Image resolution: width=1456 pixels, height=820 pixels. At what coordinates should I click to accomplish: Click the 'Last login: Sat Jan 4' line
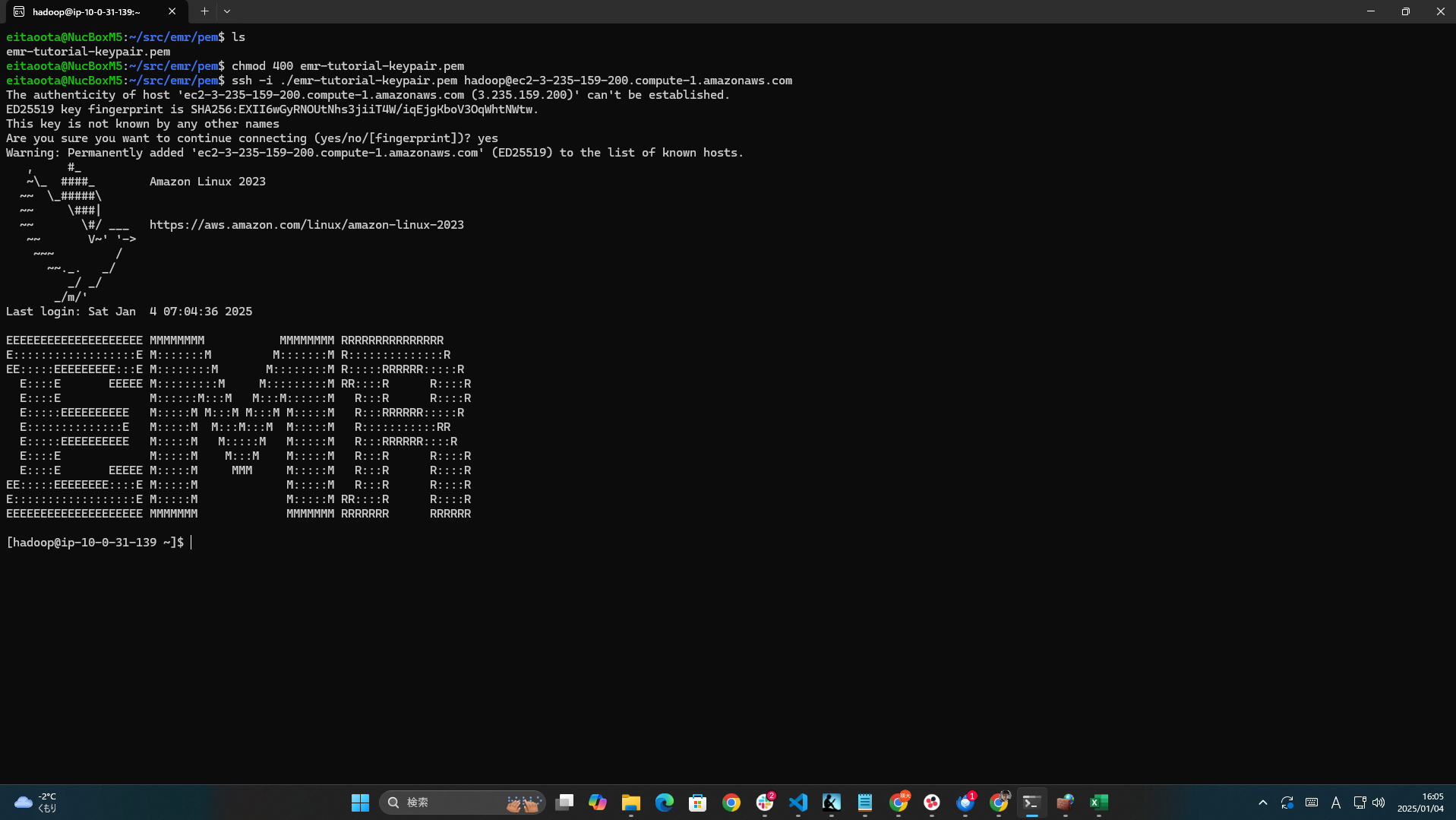click(x=129, y=312)
